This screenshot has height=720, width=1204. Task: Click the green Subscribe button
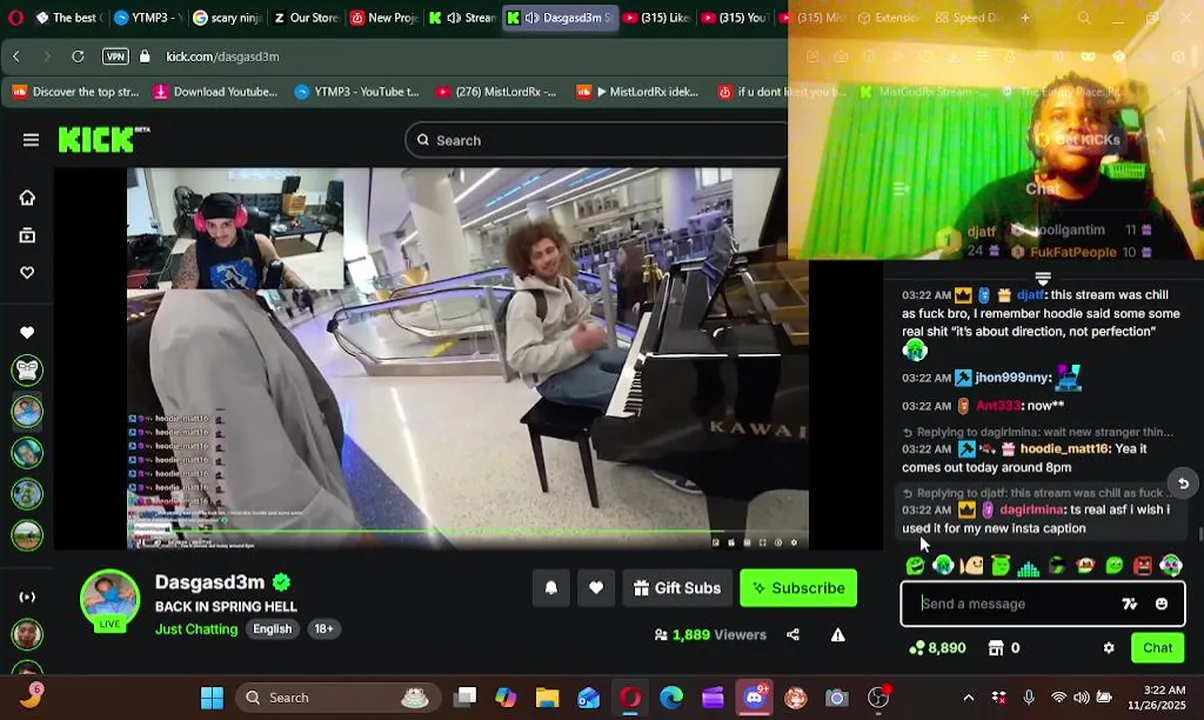(x=798, y=588)
